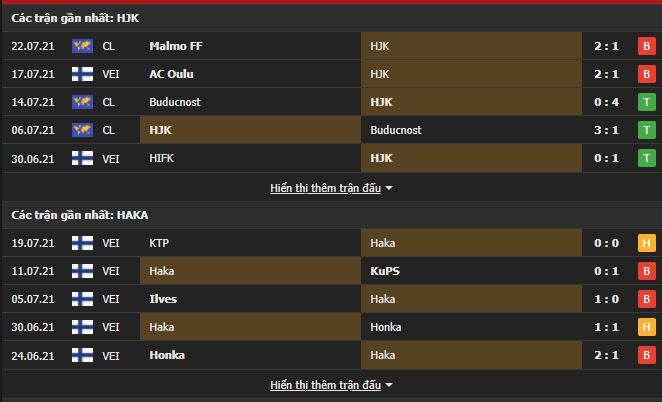This screenshot has height=402, width=662.
Task: Click the win badge for Buducnost 0:4 match
Action: 646,102
